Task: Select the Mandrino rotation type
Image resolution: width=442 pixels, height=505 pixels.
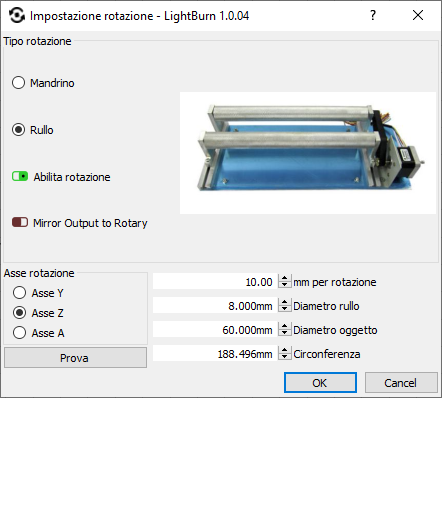Action: pyautogui.click(x=18, y=83)
